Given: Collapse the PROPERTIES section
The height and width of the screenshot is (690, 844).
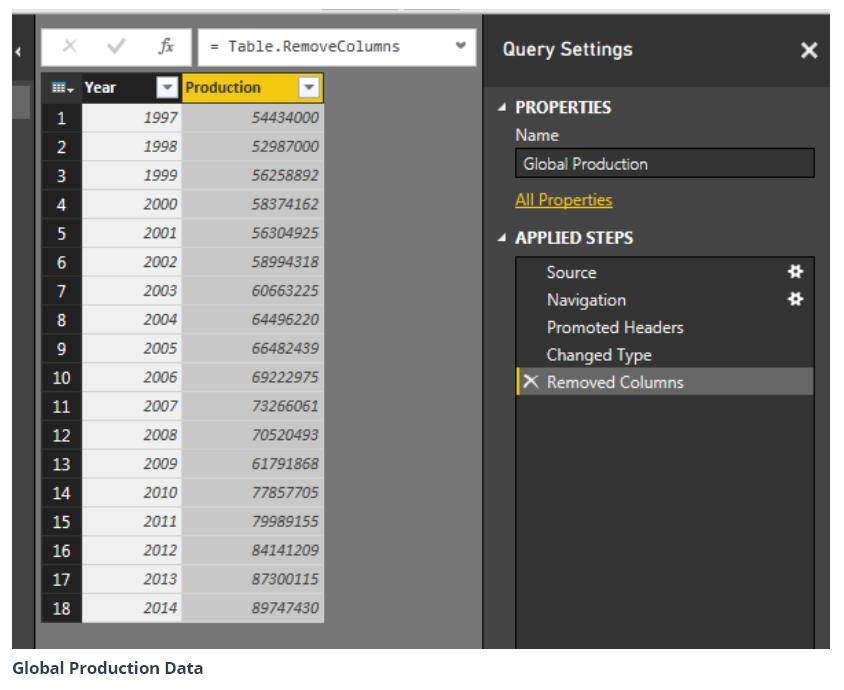Looking at the screenshot, I should point(502,108).
